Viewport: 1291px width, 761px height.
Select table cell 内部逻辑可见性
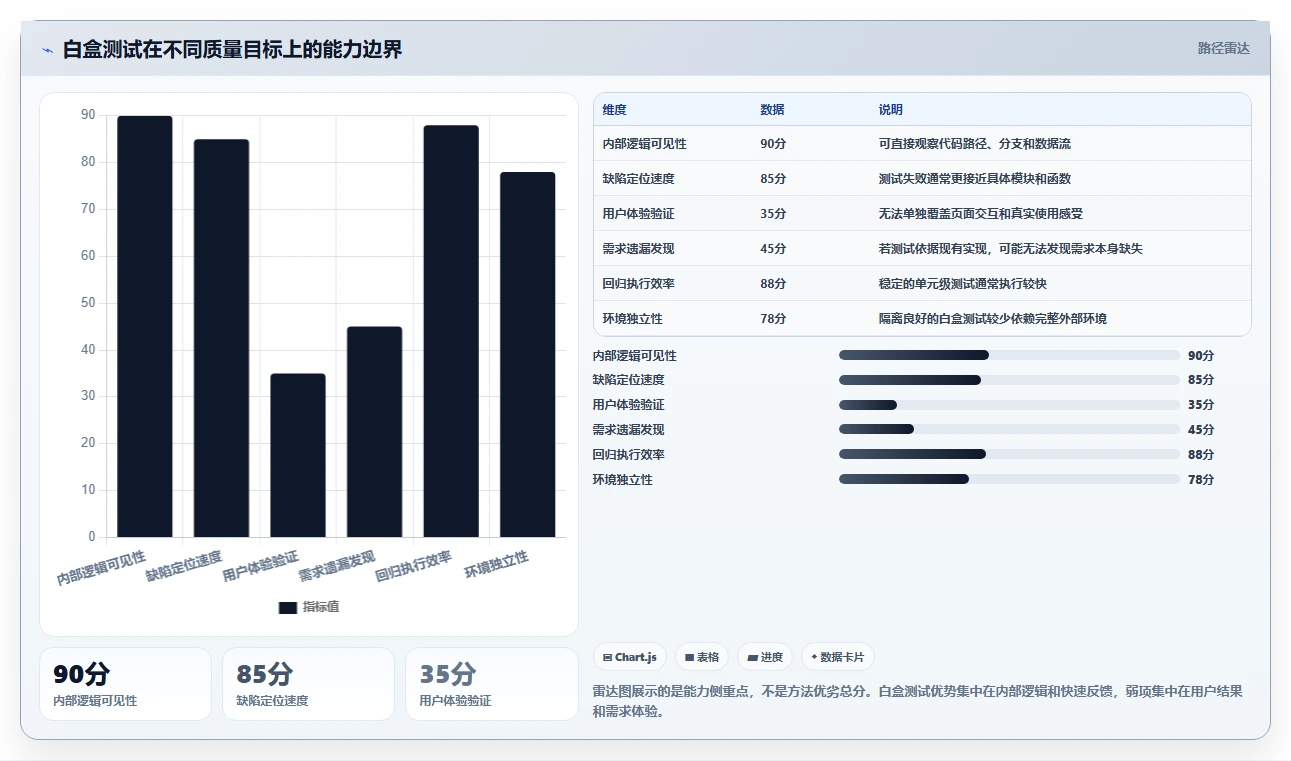tap(645, 144)
